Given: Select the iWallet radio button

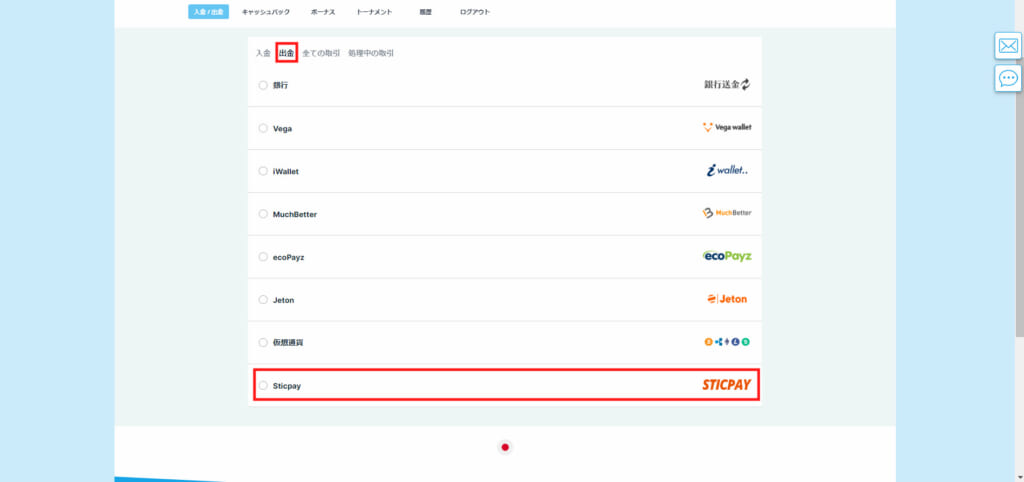Looking at the screenshot, I should [263, 171].
